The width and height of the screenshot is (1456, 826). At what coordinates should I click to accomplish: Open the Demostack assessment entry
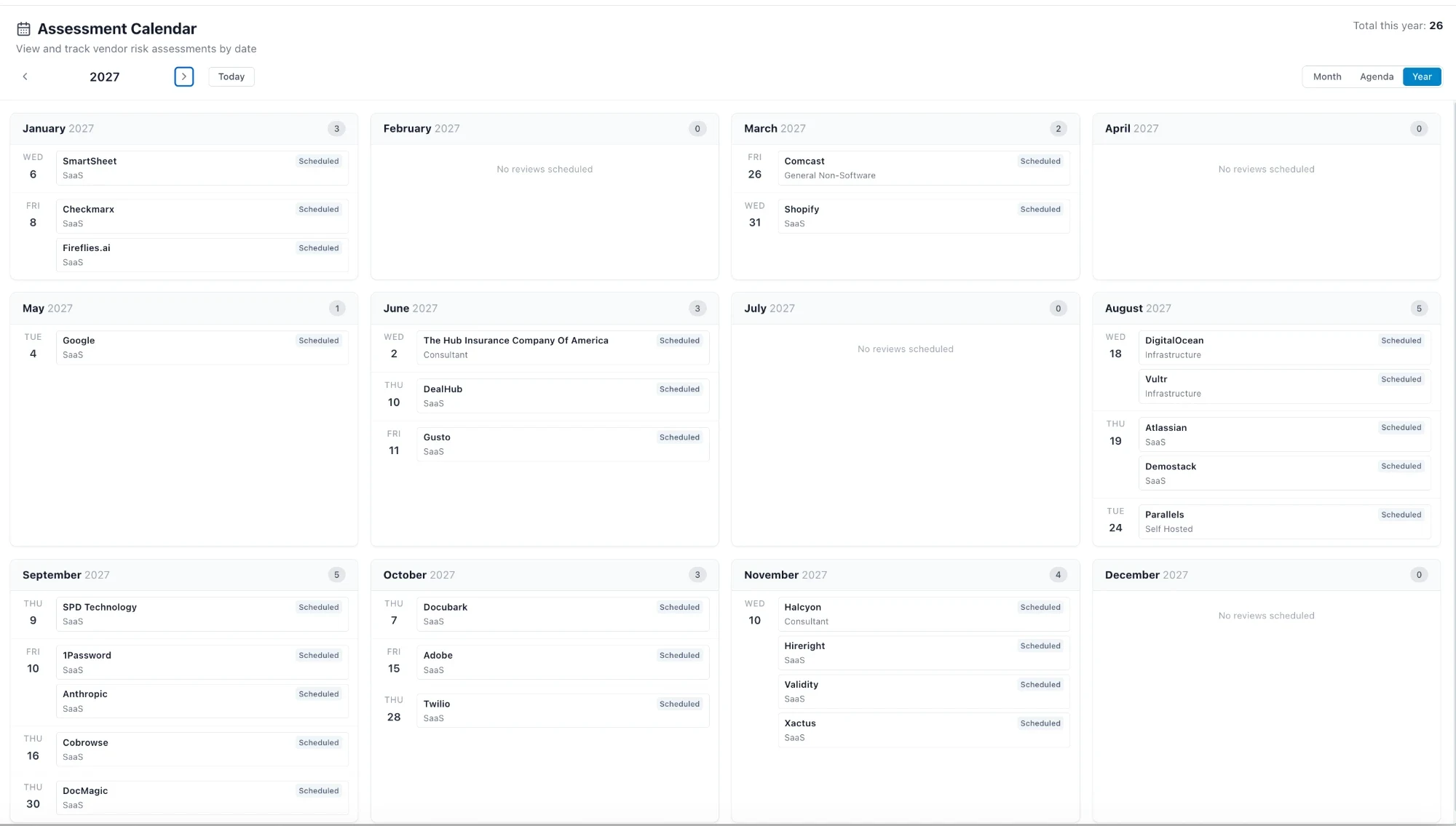click(1284, 473)
